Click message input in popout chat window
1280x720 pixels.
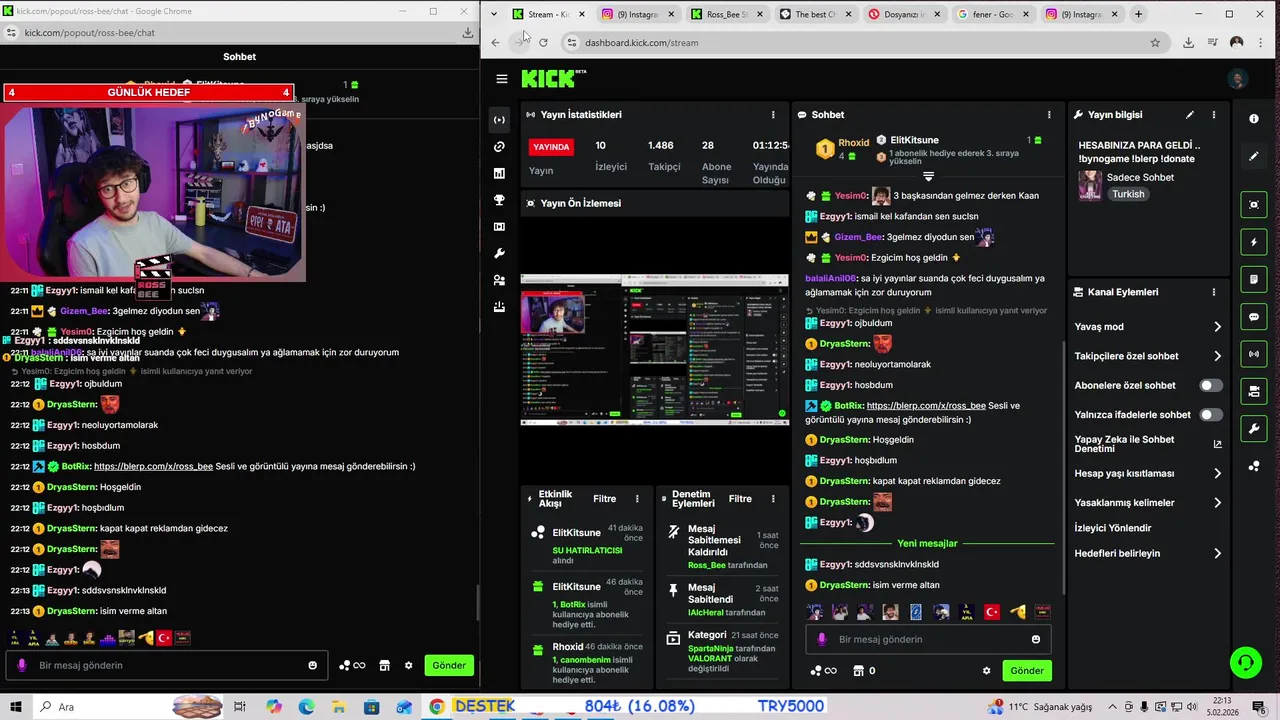click(165, 665)
